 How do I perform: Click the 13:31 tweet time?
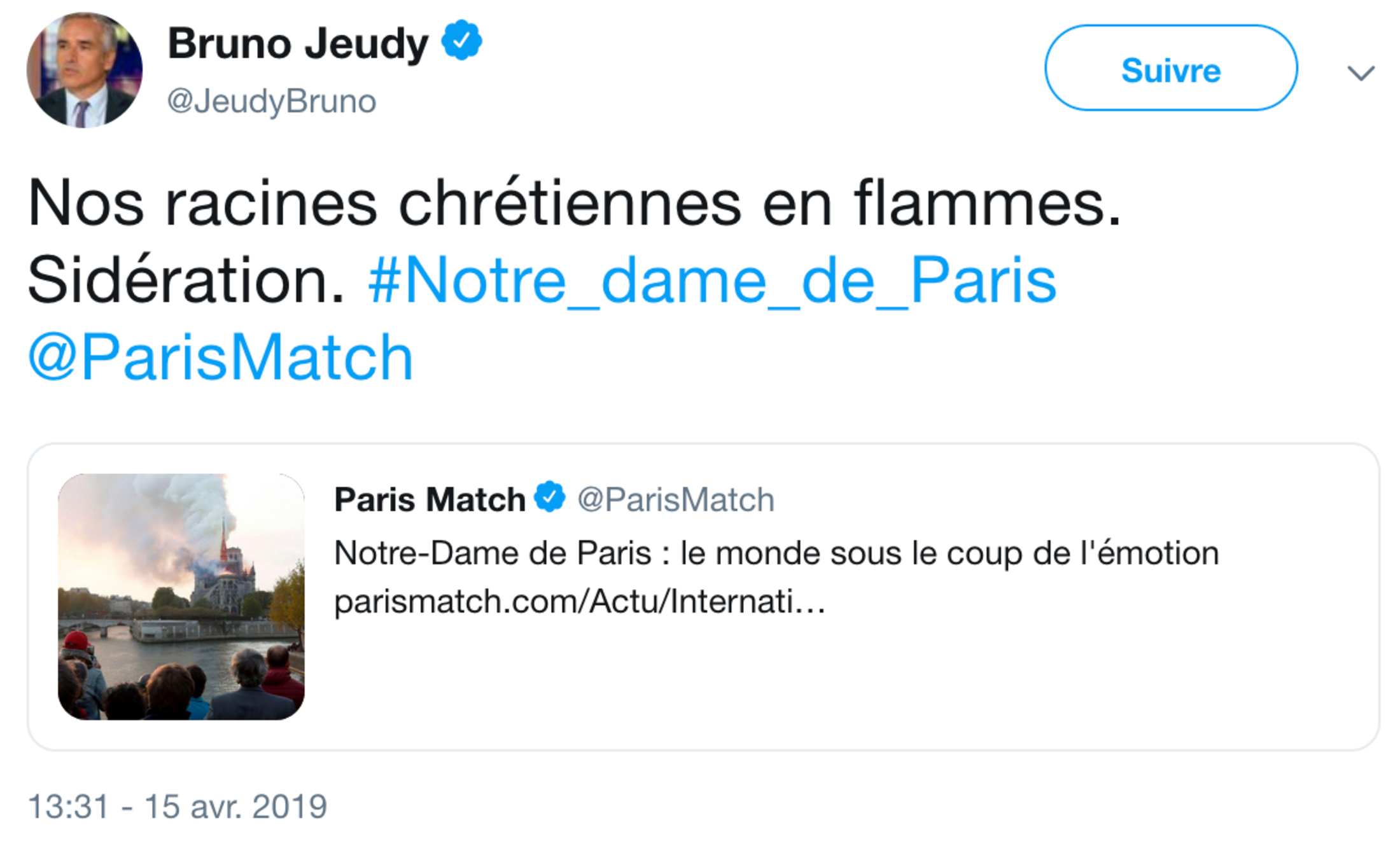69,807
